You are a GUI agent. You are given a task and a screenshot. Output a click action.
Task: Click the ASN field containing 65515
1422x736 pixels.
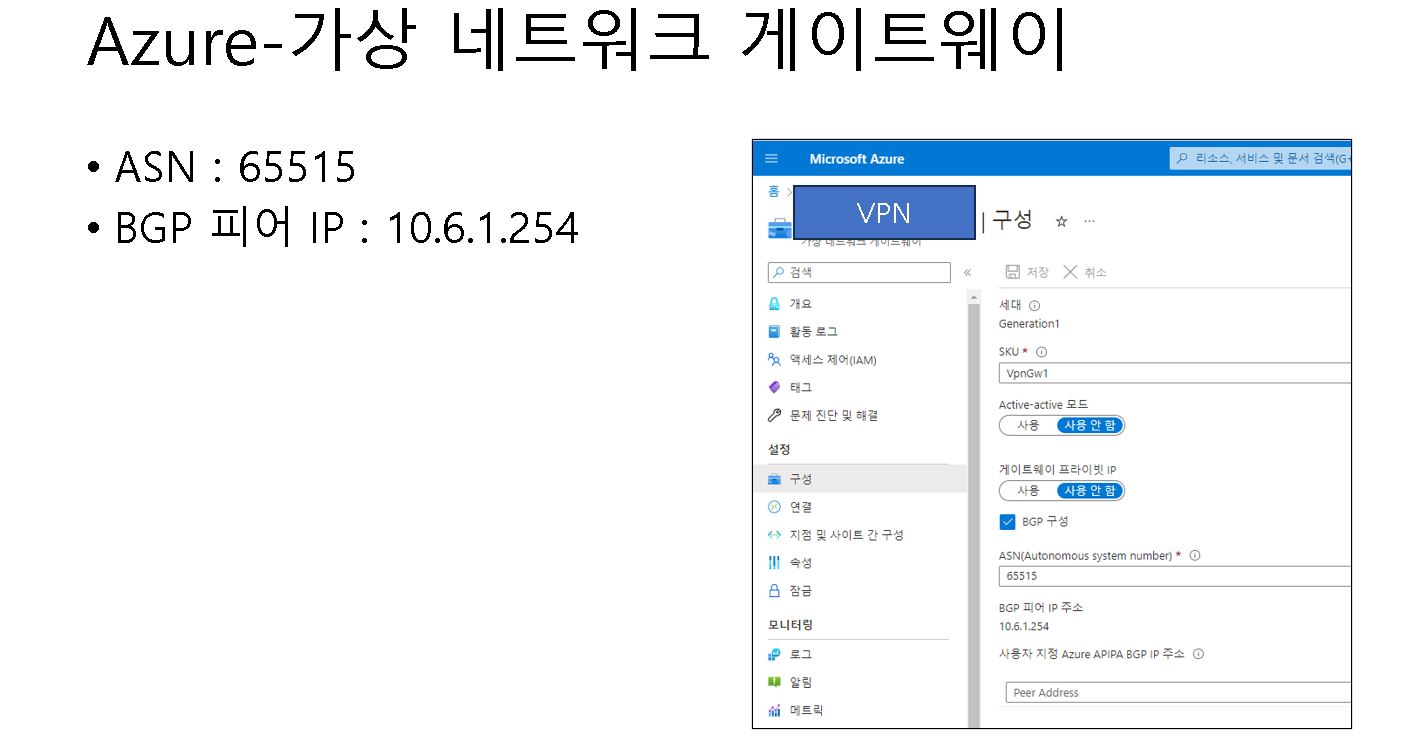(1175, 576)
